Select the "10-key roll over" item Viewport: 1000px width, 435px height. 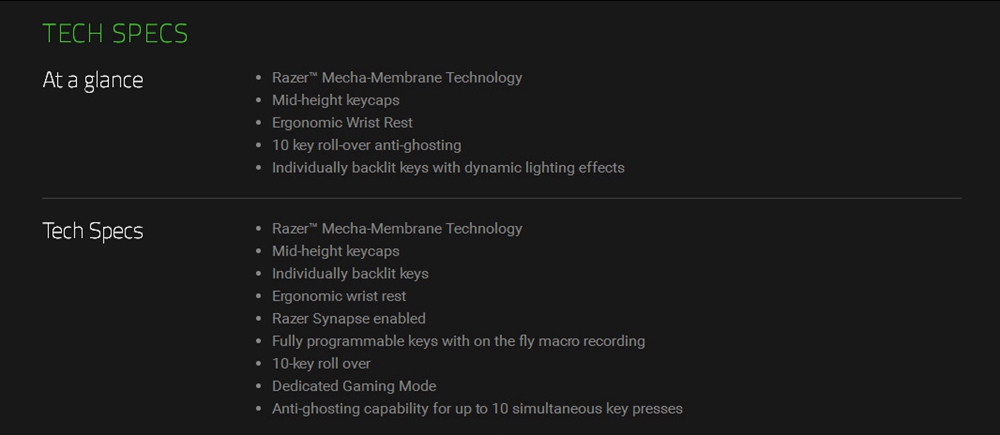pos(321,363)
